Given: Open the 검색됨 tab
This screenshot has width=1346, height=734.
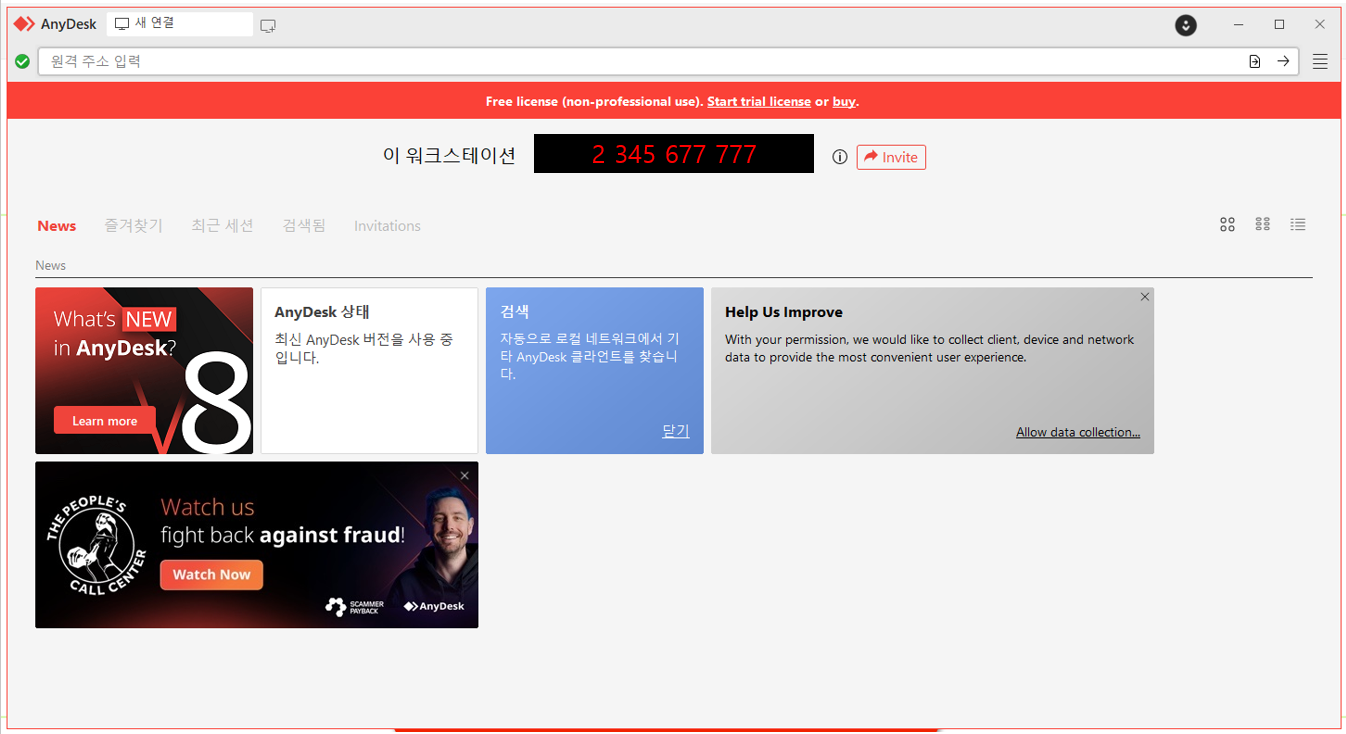Looking at the screenshot, I should tap(304, 226).
